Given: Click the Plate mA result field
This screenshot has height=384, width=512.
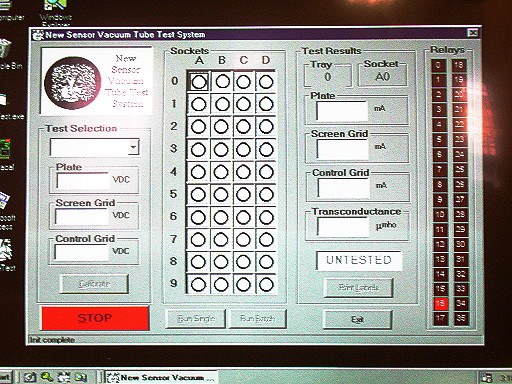Looking at the screenshot, I should click(x=342, y=111).
